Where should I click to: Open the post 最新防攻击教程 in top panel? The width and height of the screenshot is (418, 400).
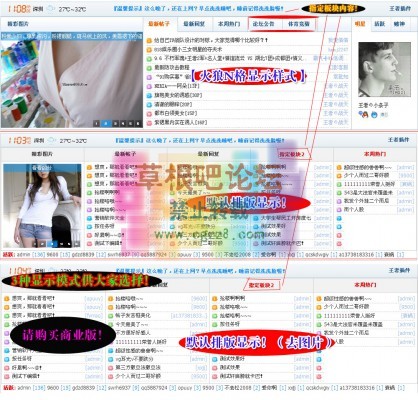(x=172, y=68)
